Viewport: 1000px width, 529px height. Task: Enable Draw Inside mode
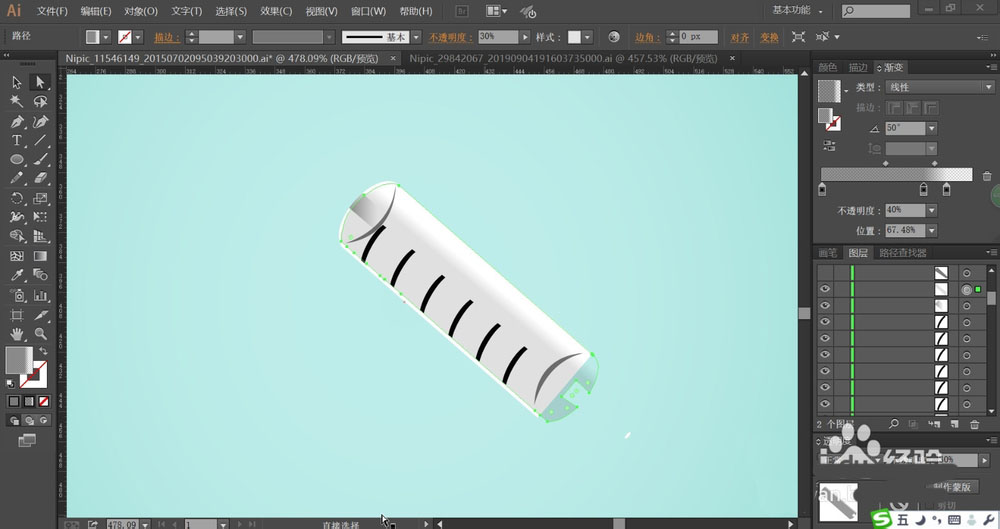(43, 421)
